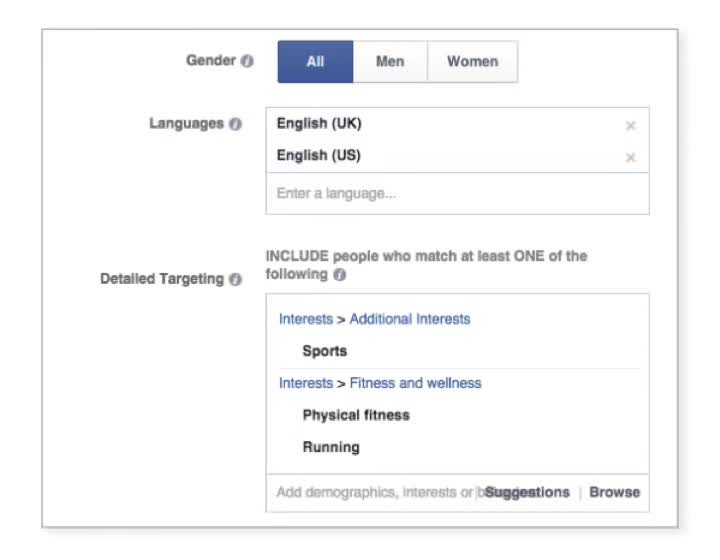720x560 pixels.
Task: Click the 'Add demographics, interests' search field
Action: (x=375, y=492)
